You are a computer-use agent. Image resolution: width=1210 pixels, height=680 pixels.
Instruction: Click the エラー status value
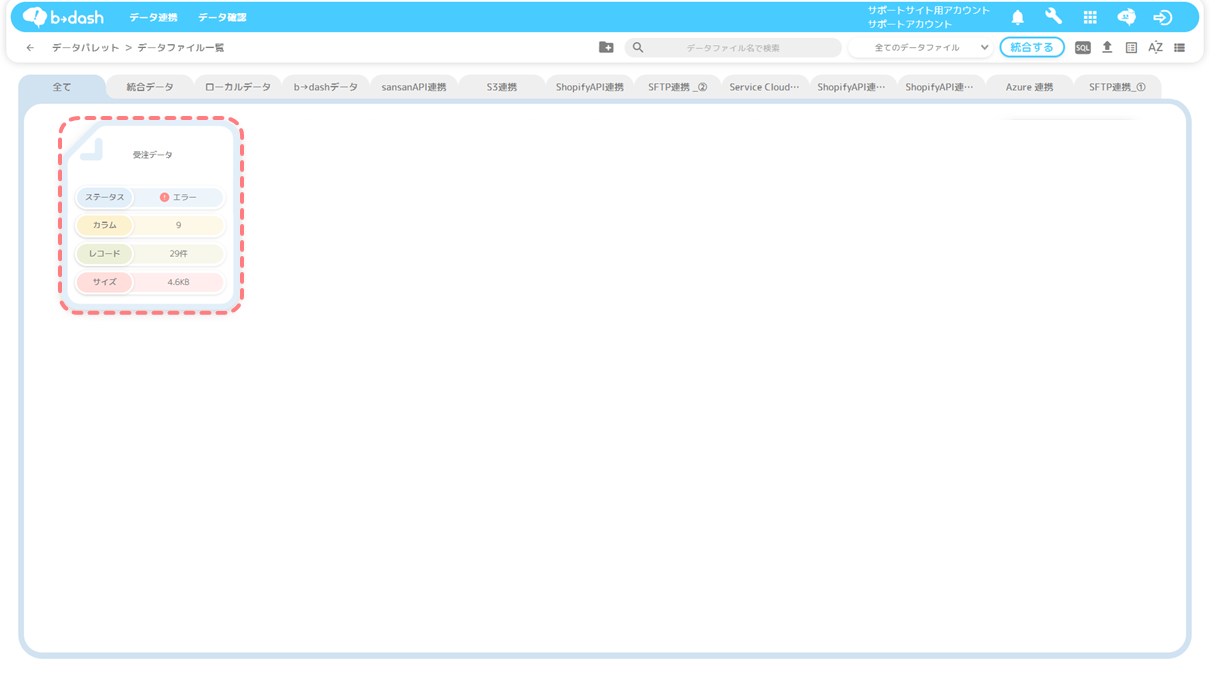tap(185, 197)
